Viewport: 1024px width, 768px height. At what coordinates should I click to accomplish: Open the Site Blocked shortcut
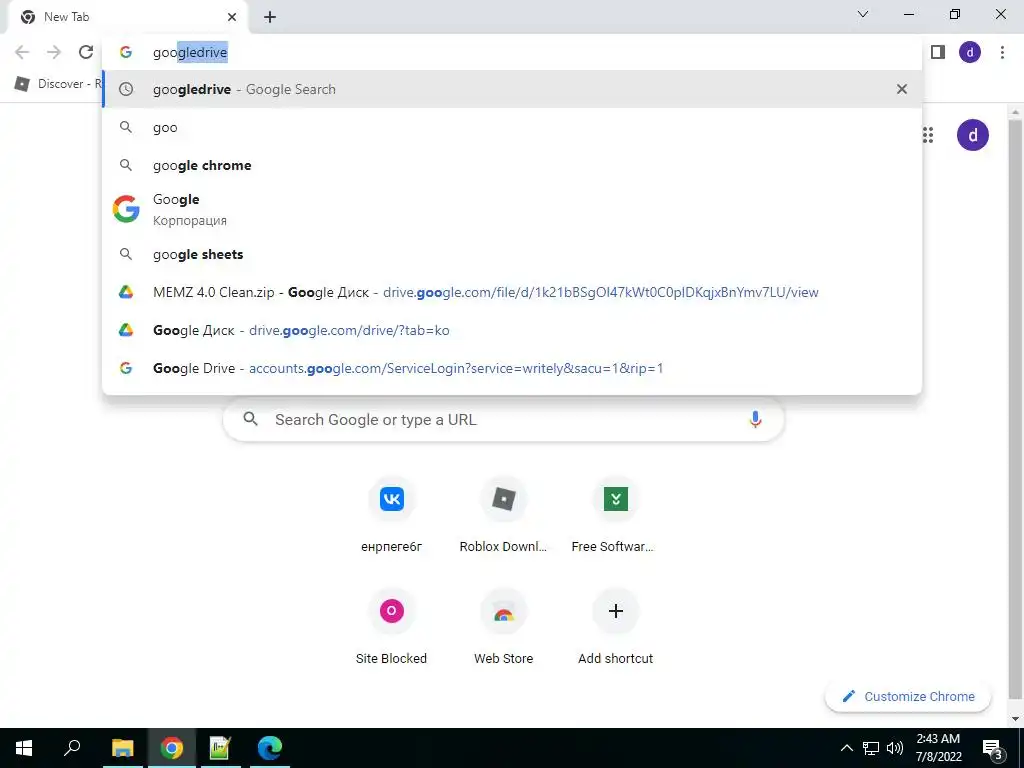391,628
